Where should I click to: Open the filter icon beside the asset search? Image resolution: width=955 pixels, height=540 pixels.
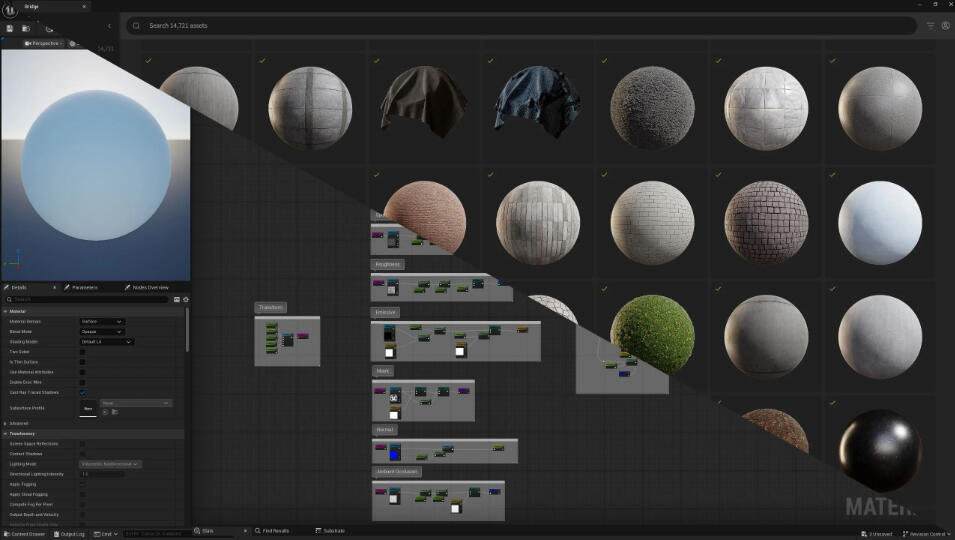coord(930,26)
